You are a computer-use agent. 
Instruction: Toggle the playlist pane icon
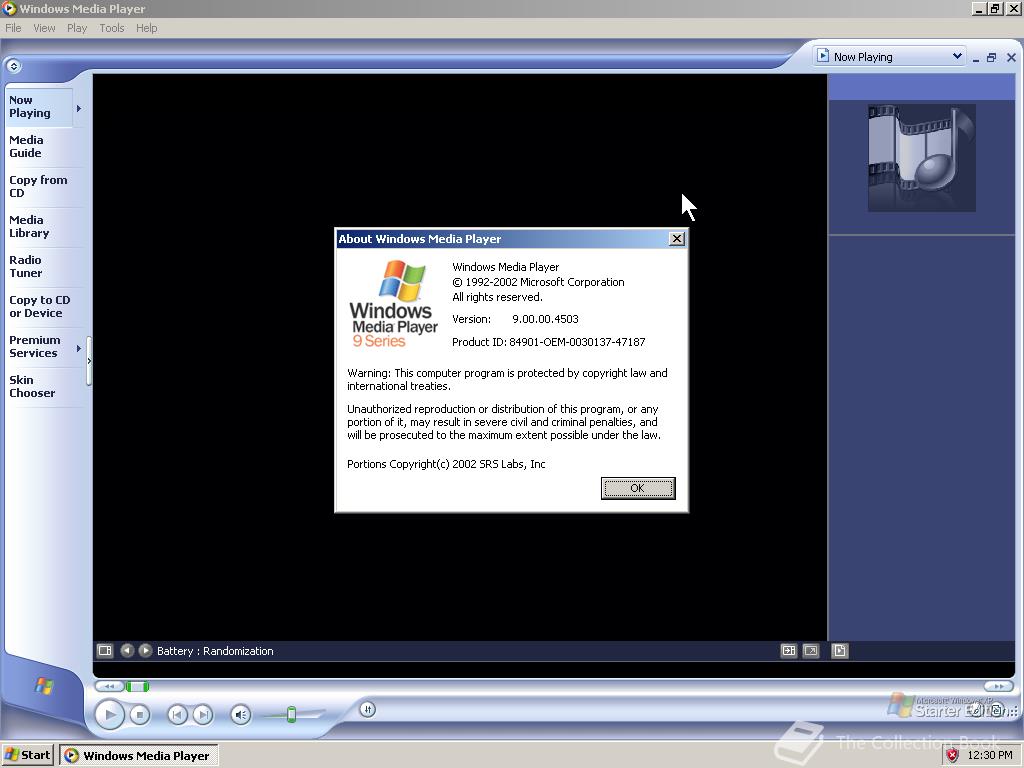click(840, 650)
